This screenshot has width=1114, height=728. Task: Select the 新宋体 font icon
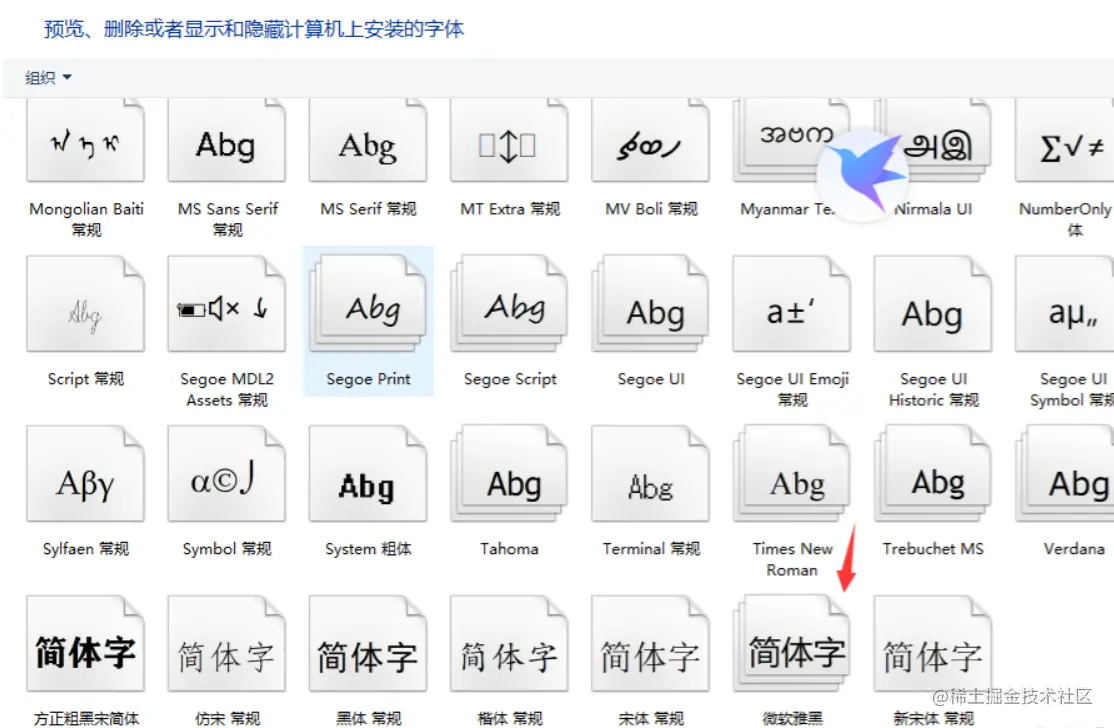coord(933,643)
